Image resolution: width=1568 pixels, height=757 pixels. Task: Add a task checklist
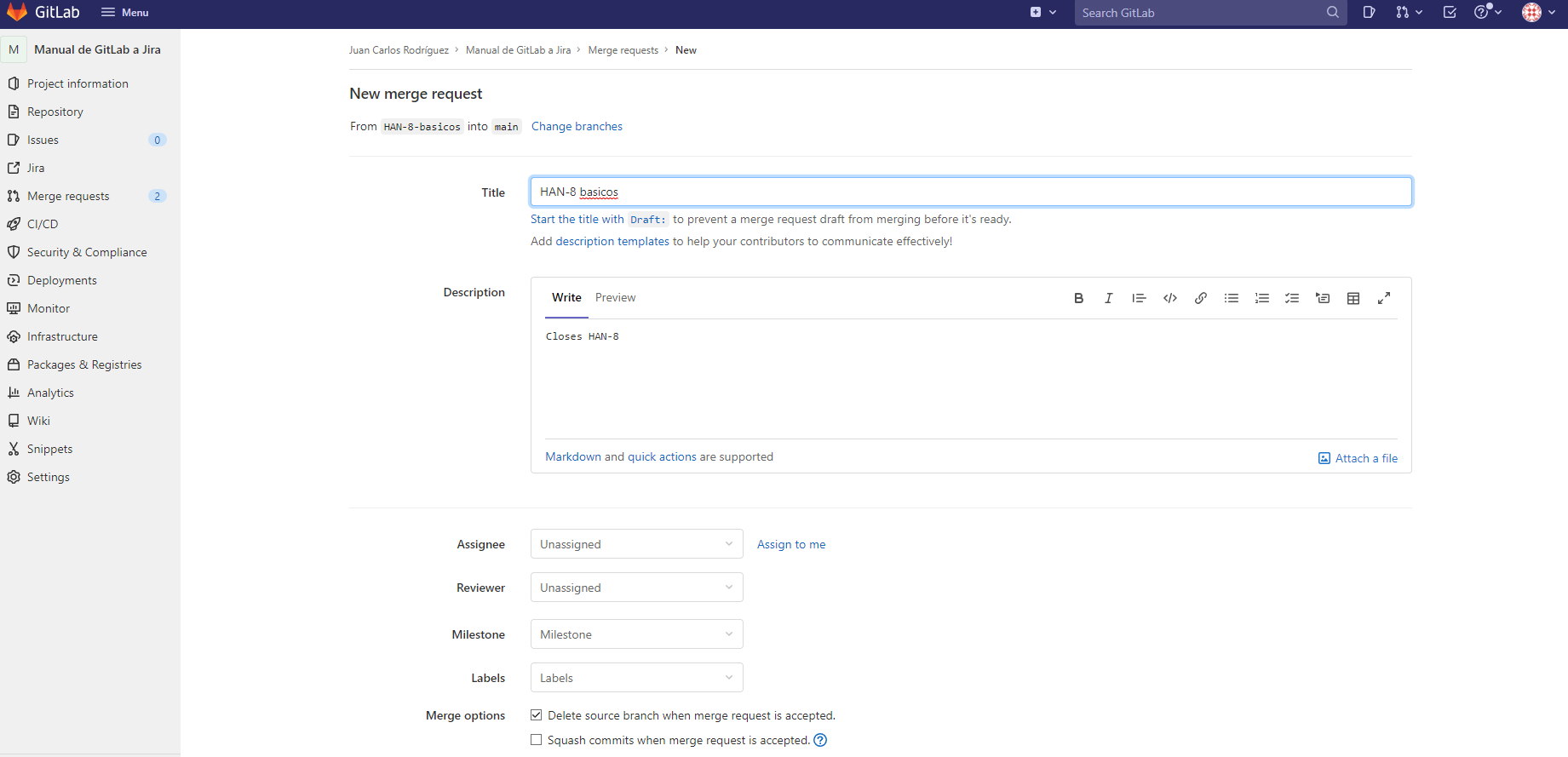[1292, 298]
